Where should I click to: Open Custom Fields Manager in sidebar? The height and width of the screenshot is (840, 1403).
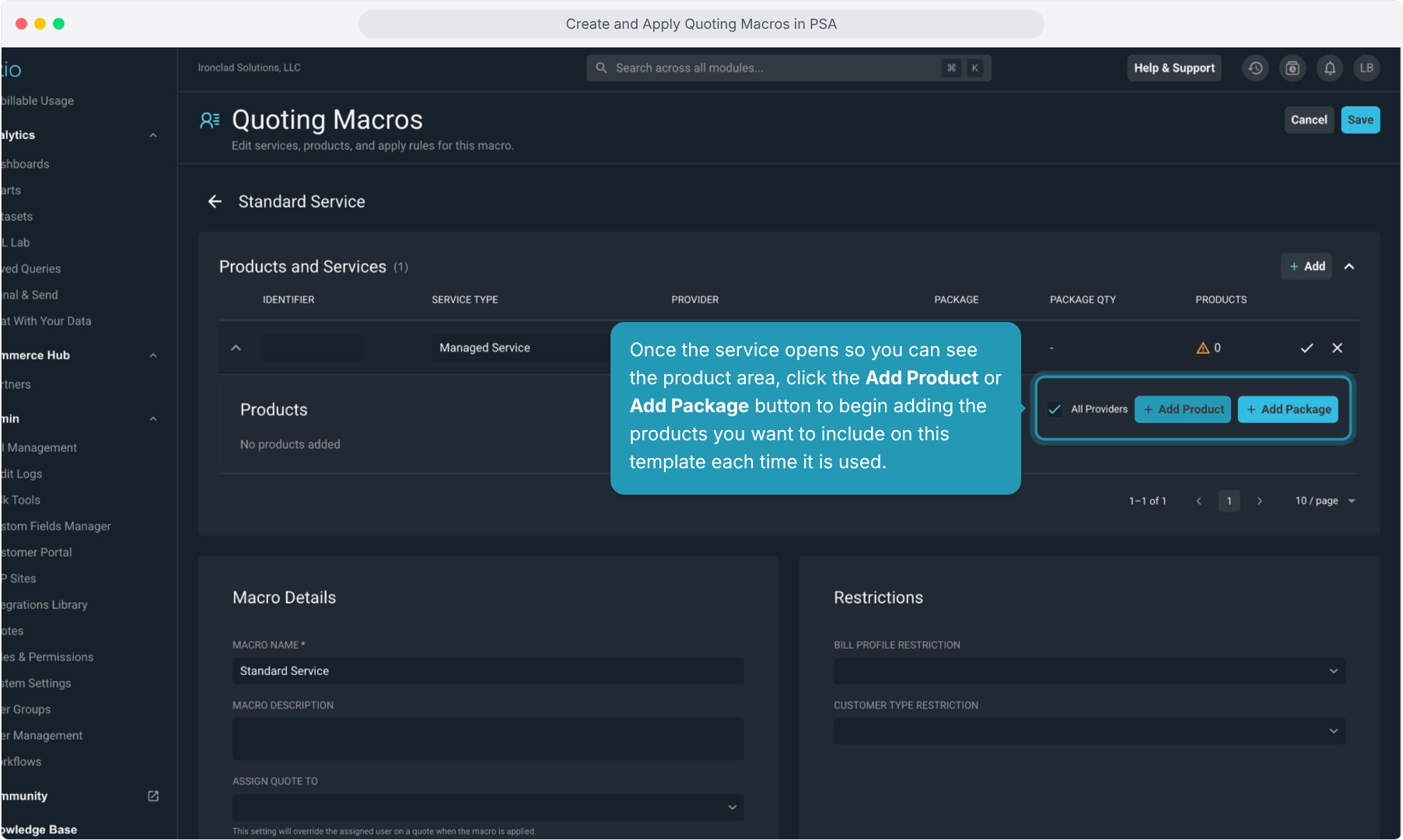56,526
